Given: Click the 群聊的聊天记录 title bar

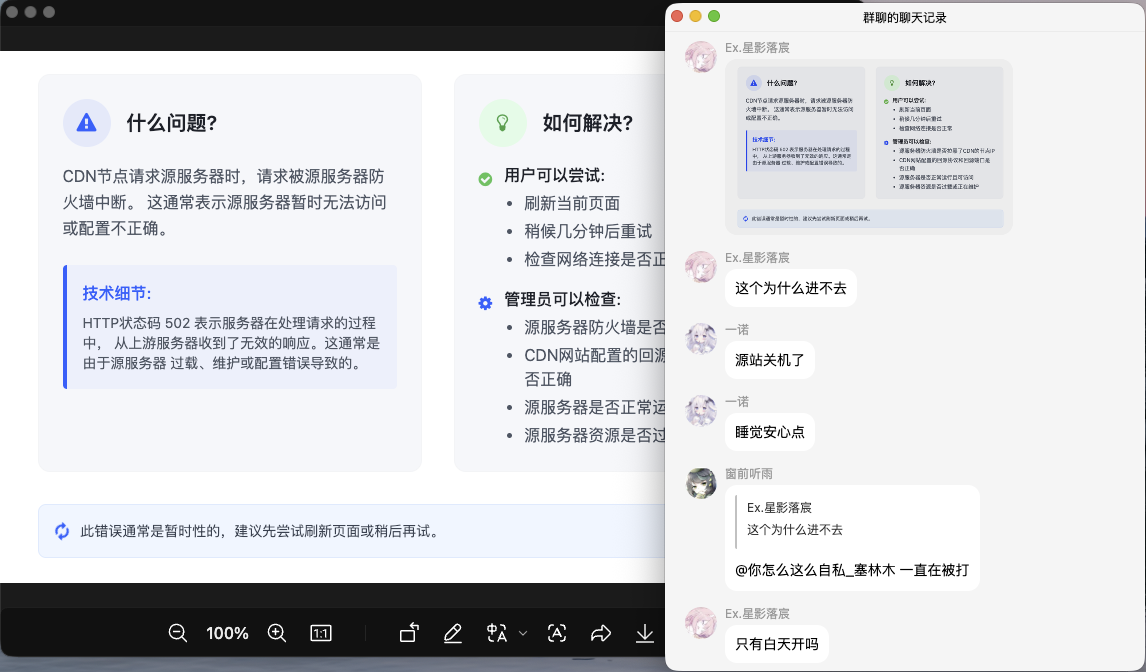Looking at the screenshot, I should (905, 16).
